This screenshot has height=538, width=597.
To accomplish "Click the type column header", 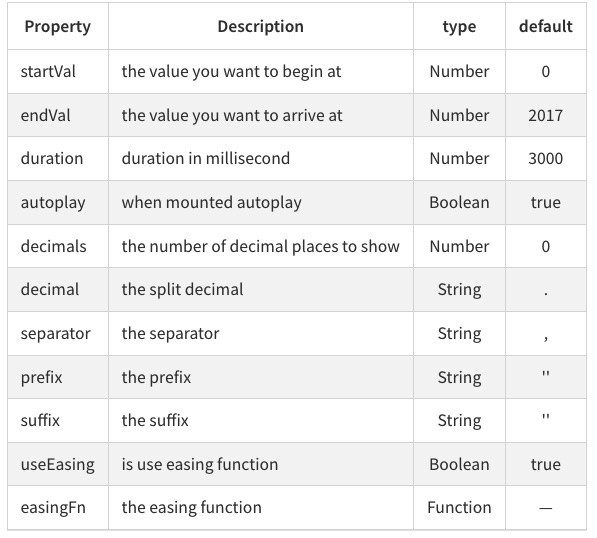I will (459, 26).
